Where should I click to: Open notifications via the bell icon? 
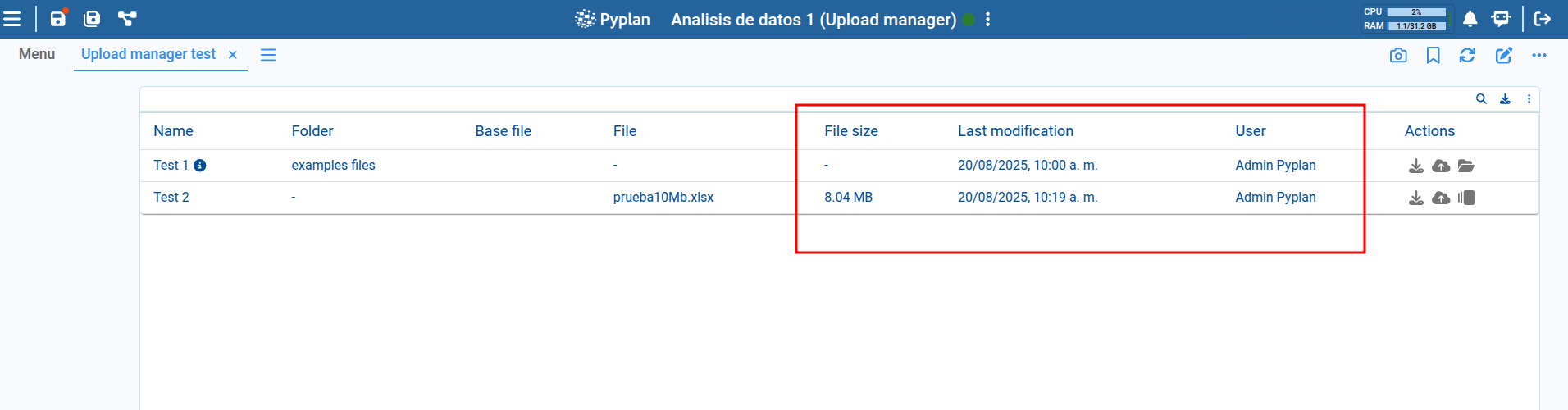(1470, 19)
